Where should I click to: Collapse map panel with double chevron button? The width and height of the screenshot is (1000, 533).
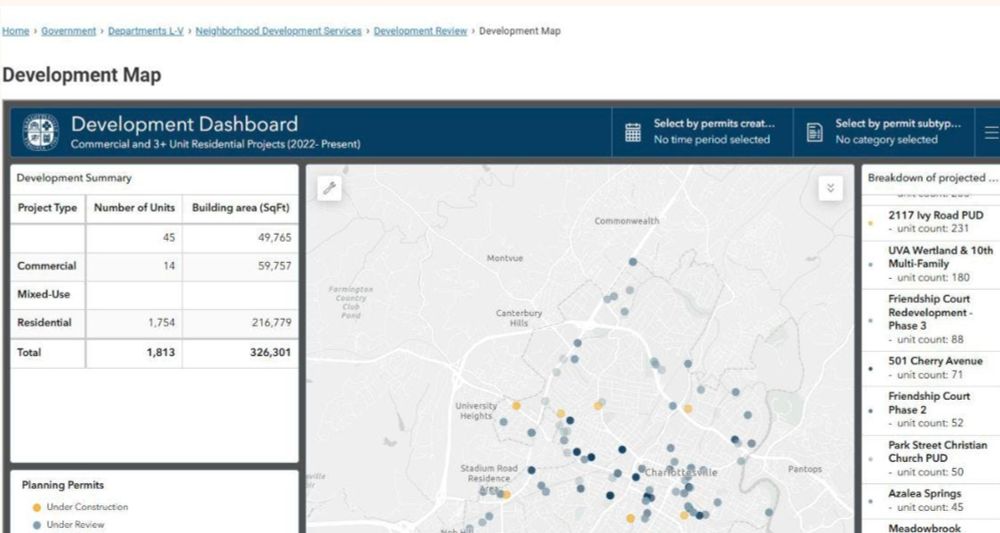tap(830, 188)
